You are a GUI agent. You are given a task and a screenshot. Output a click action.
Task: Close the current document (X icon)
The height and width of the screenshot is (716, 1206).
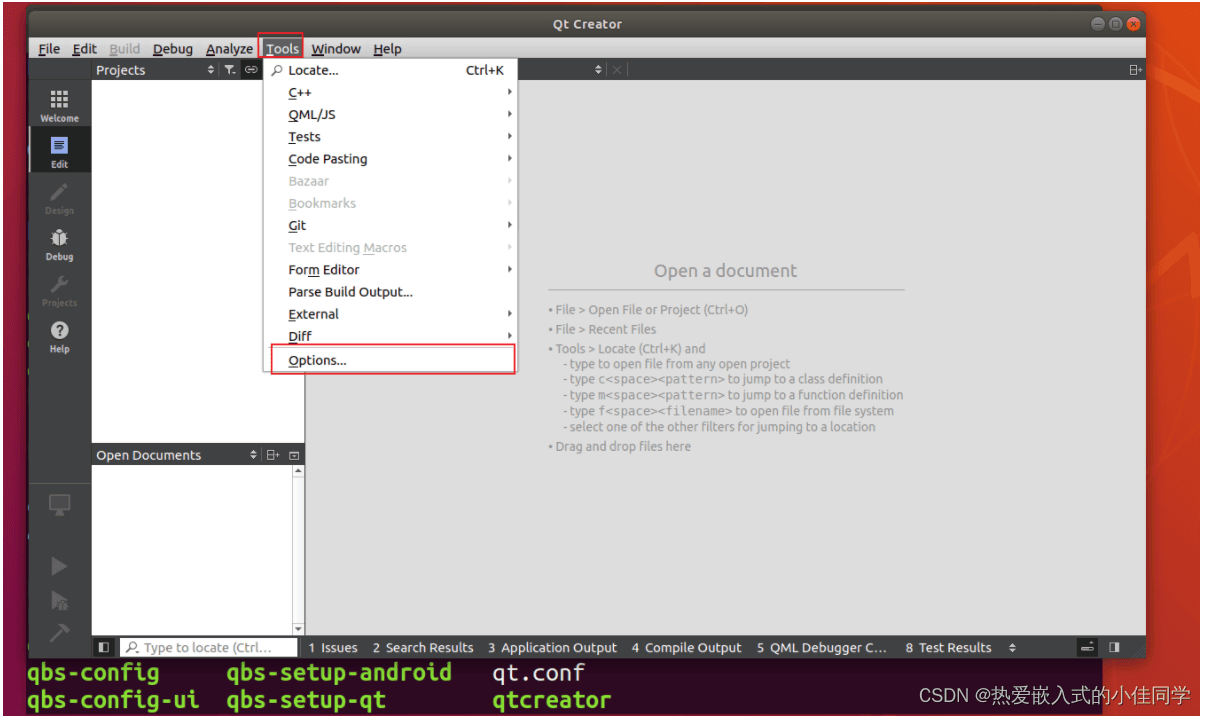[617, 70]
